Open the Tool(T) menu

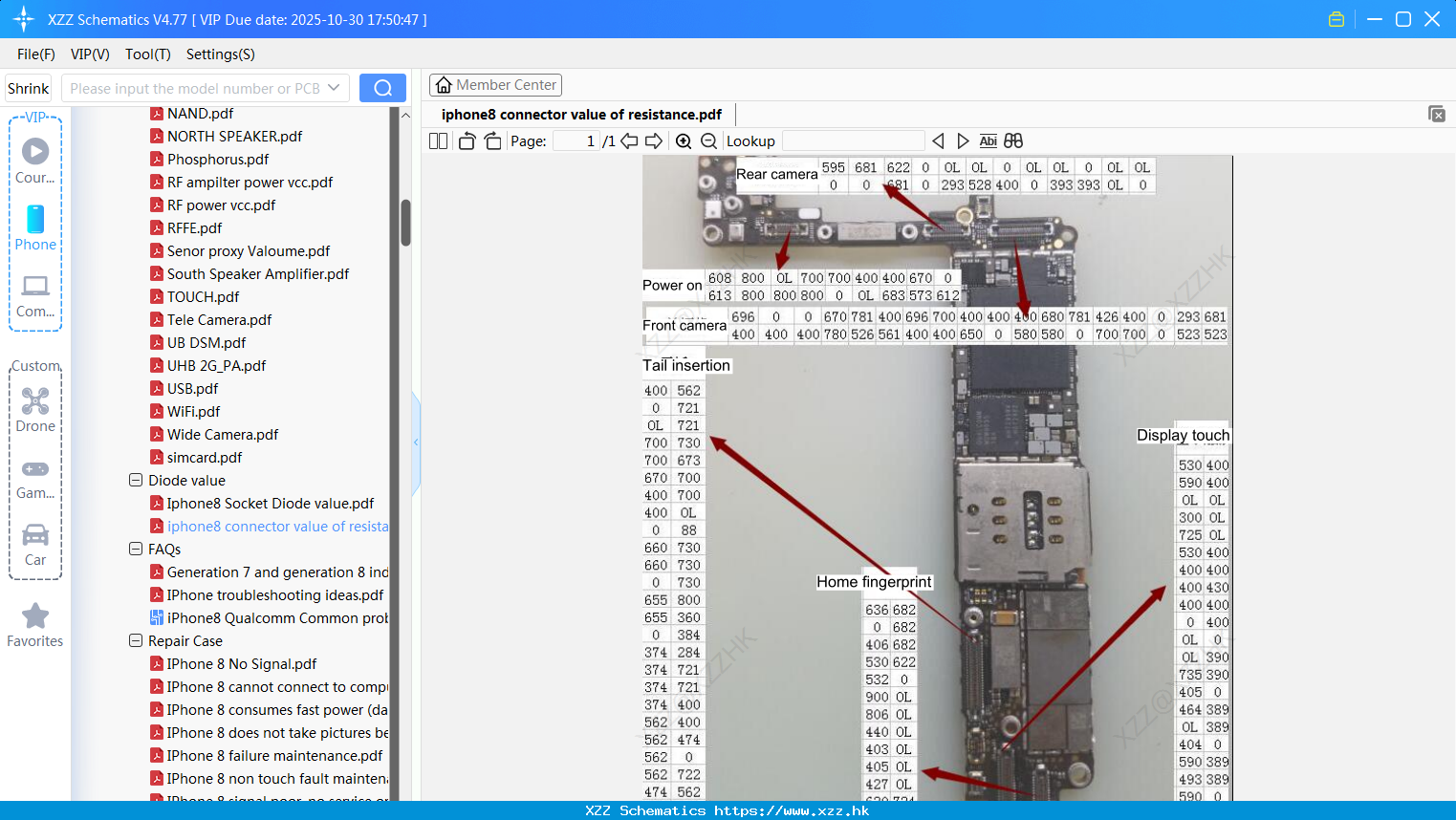[148, 54]
